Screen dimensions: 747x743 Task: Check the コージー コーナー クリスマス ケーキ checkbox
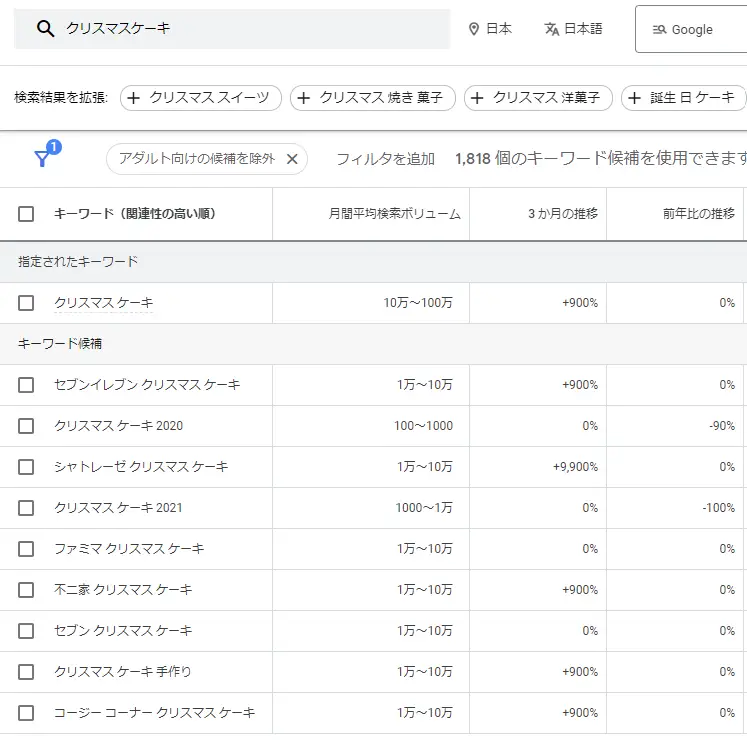pos(26,713)
